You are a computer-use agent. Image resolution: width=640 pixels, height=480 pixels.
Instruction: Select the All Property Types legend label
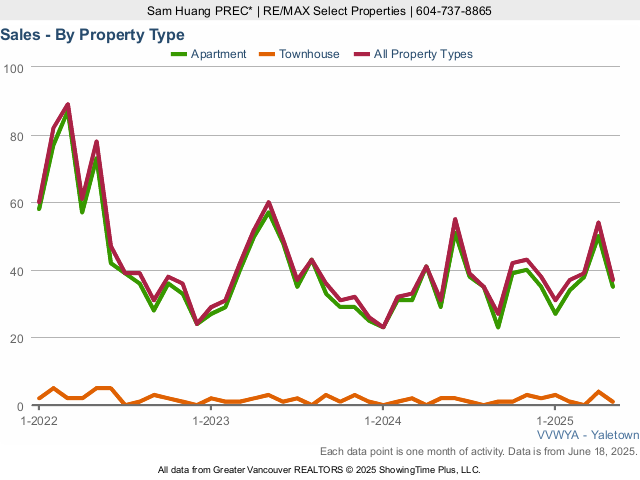[423, 54]
